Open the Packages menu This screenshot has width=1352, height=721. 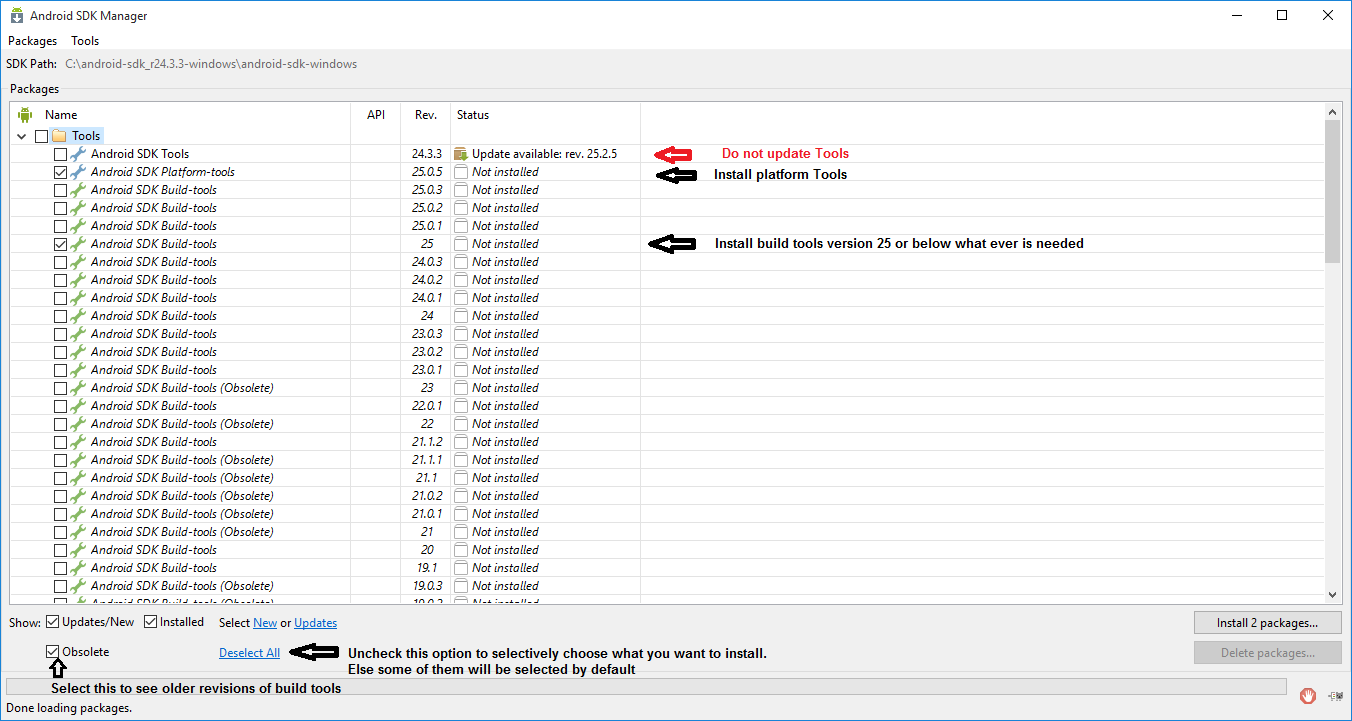tap(32, 41)
